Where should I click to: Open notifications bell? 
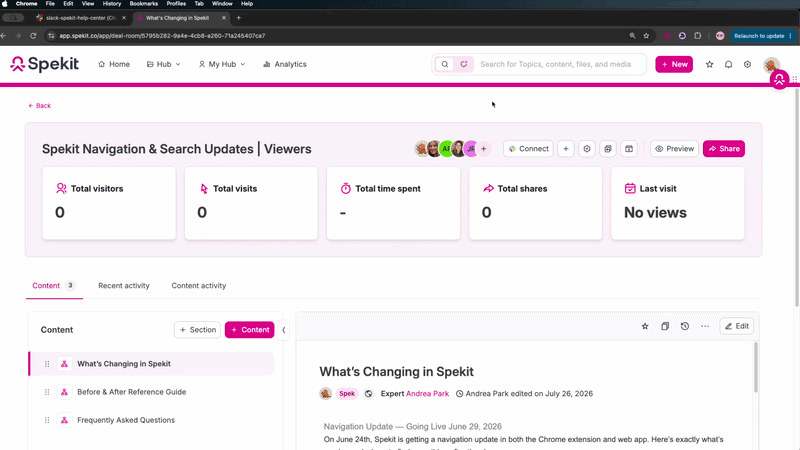729,64
